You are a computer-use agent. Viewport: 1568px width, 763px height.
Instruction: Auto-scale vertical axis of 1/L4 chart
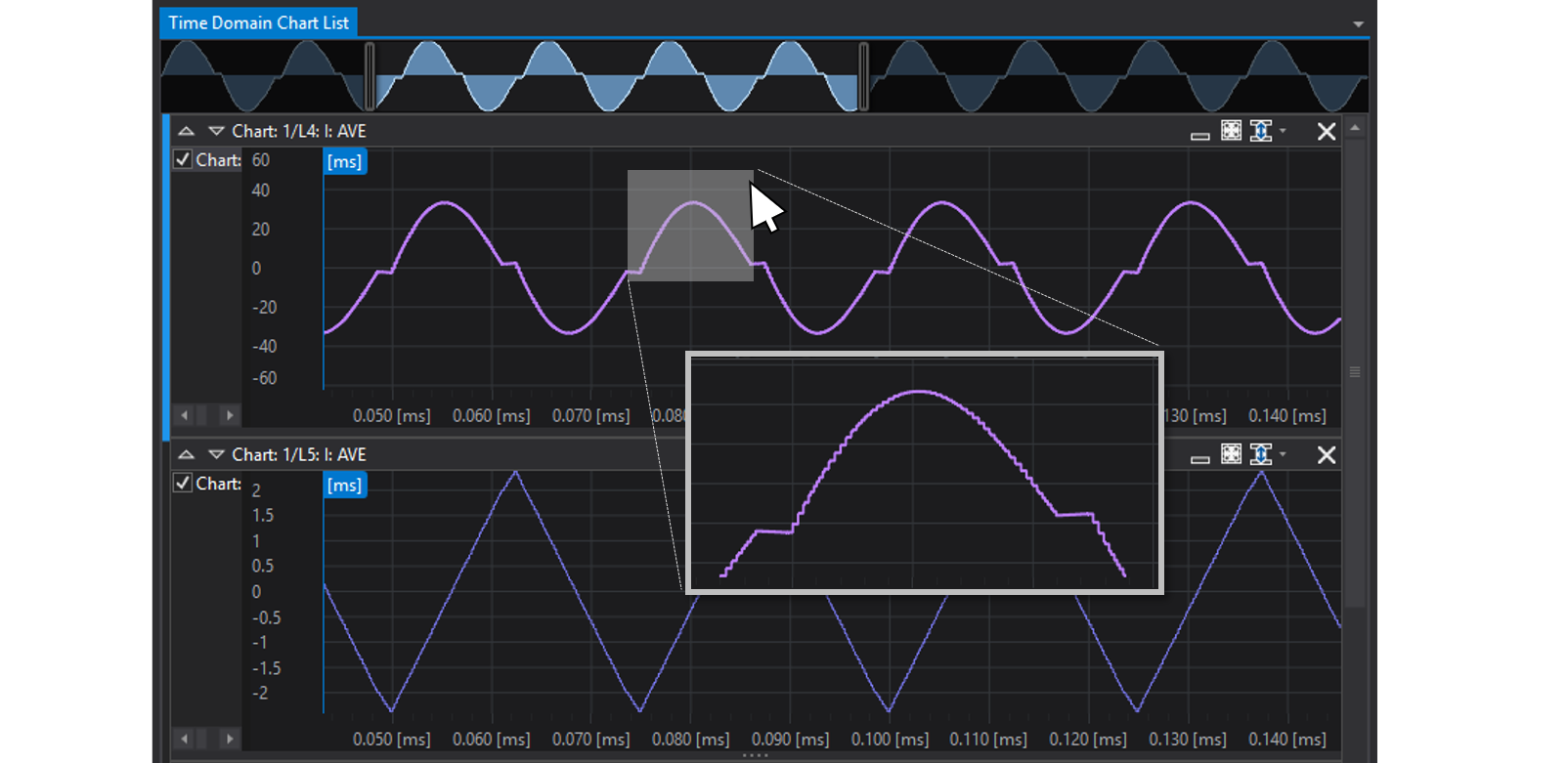coord(1260,131)
